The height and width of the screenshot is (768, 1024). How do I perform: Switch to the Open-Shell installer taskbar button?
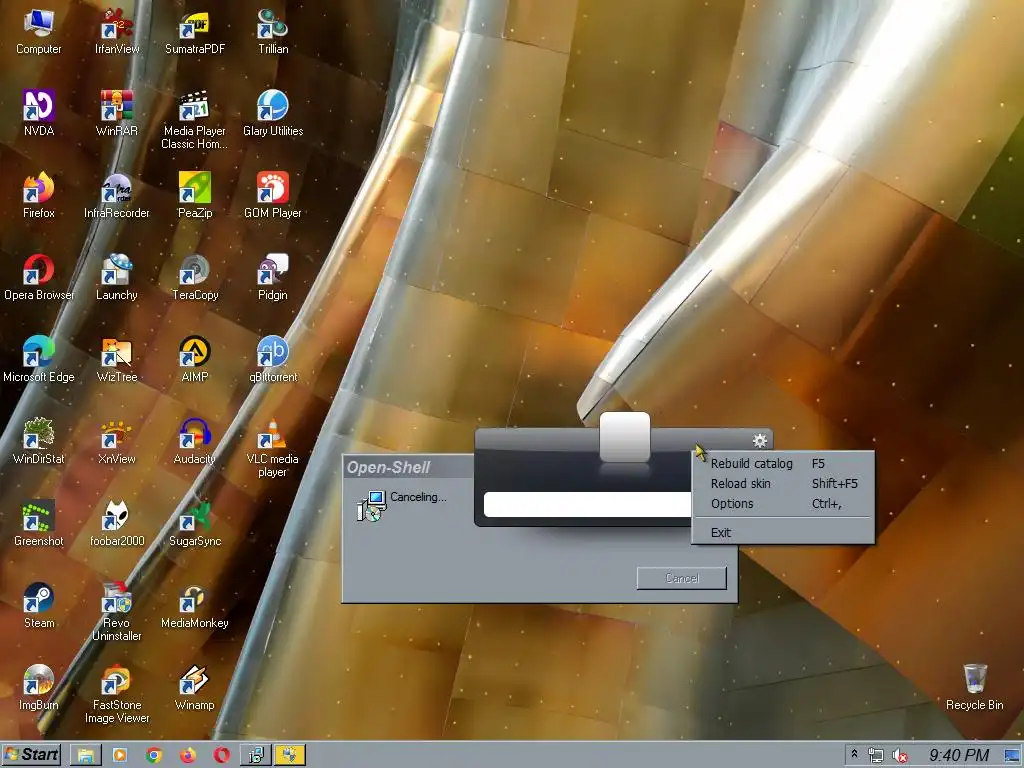pyautogui.click(x=256, y=756)
